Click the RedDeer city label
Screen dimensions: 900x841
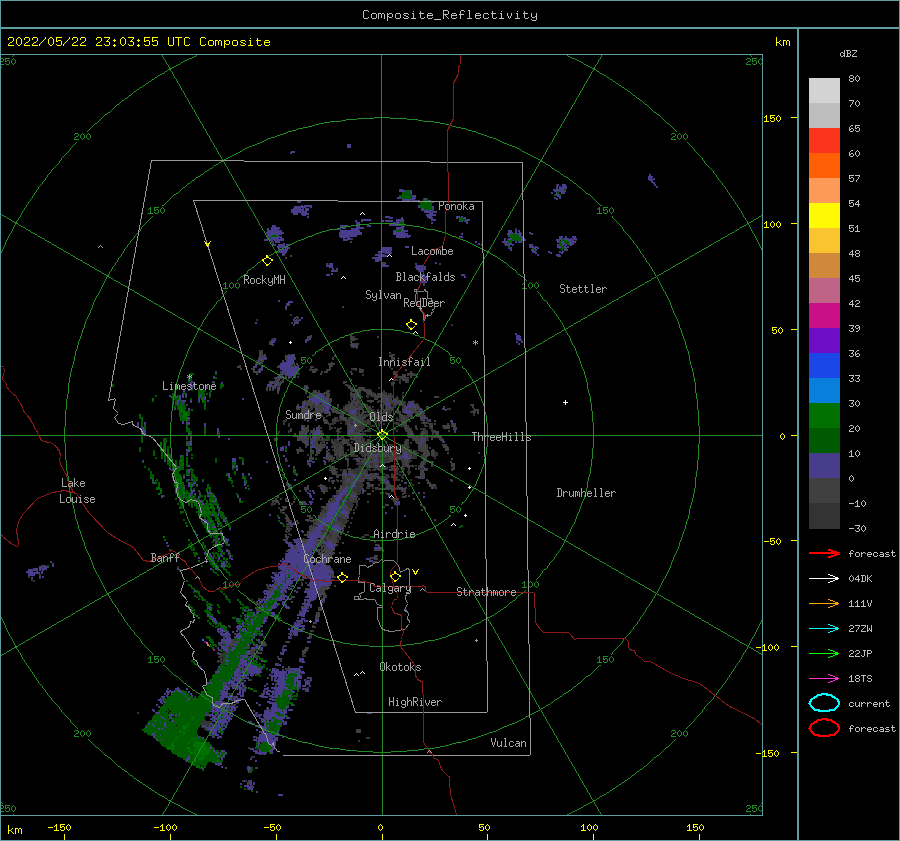[x=424, y=303]
